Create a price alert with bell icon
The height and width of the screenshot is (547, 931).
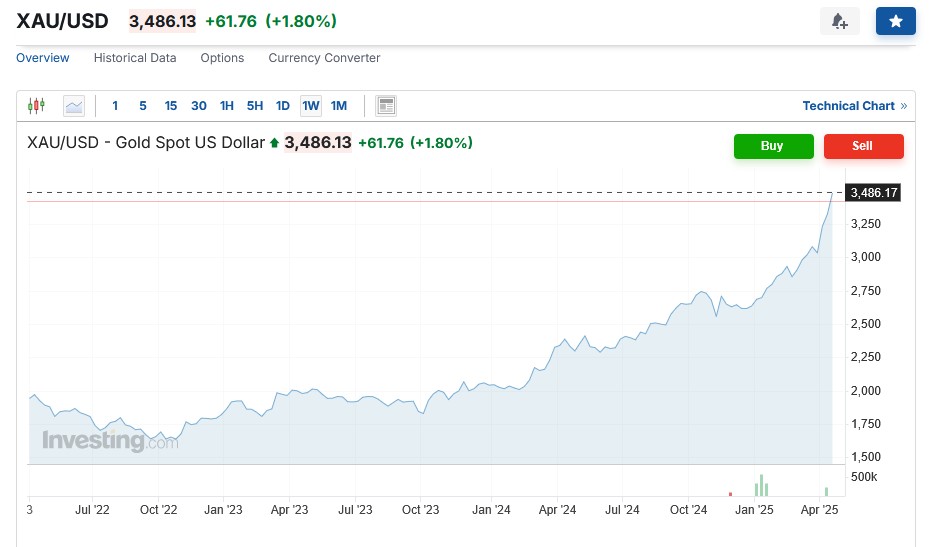[x=839, y=21]
